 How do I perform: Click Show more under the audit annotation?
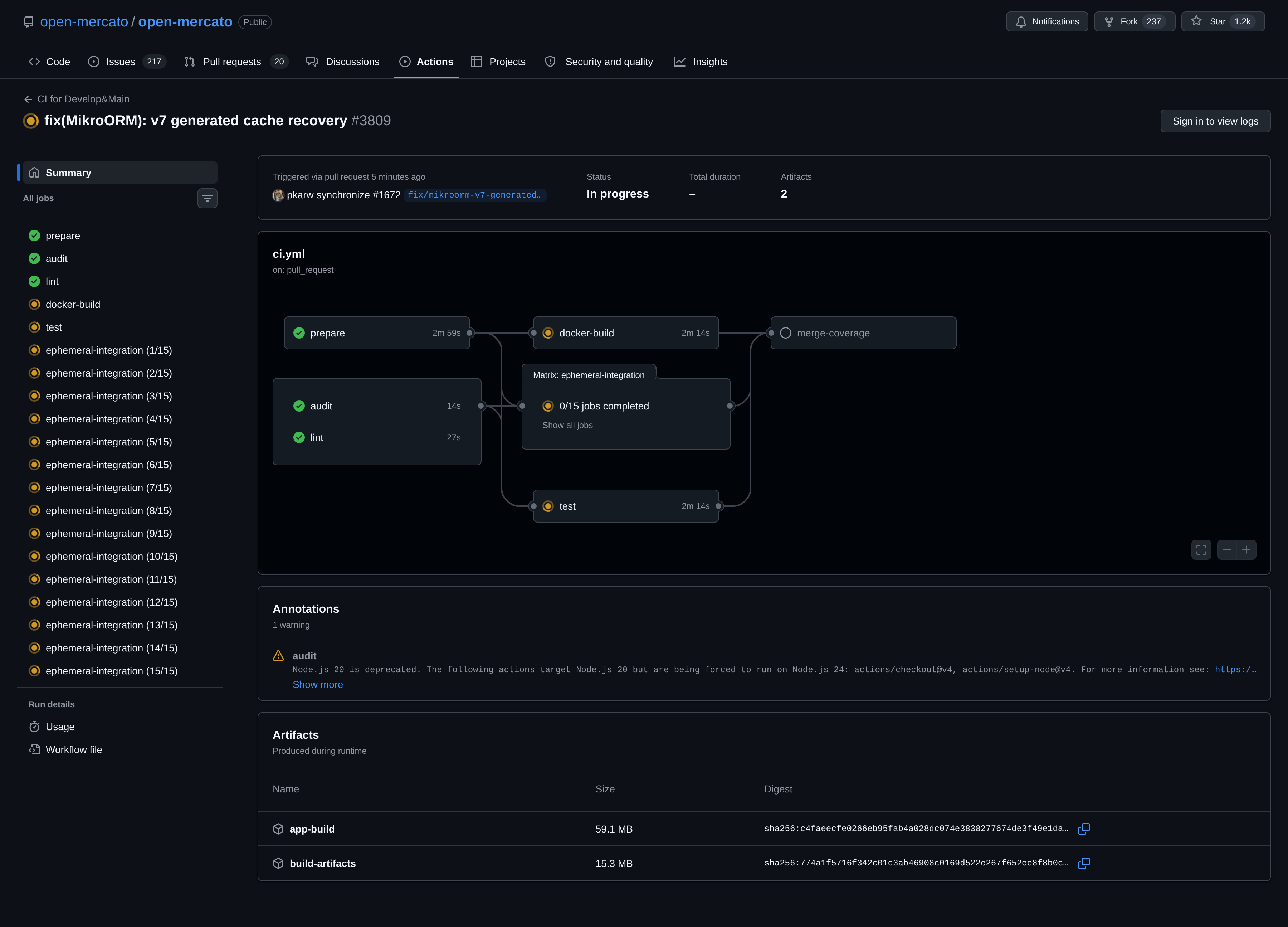317,684
